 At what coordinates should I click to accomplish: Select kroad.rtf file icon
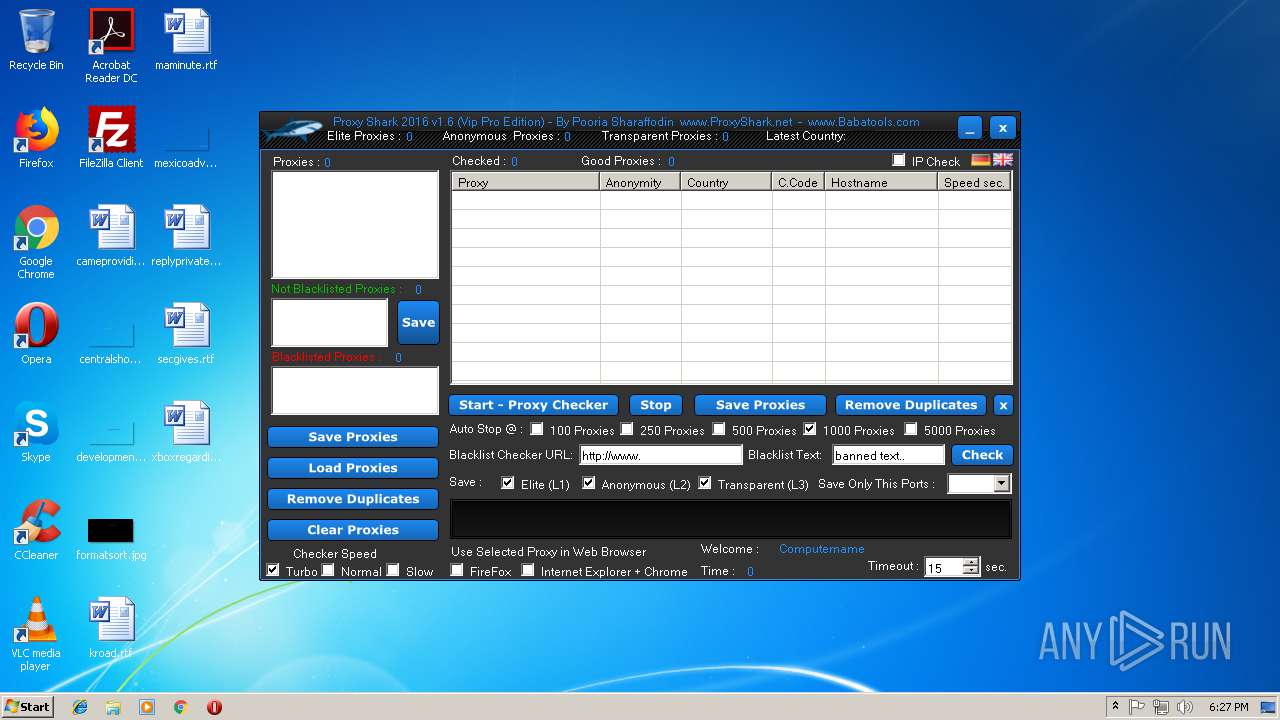(111, 628)
